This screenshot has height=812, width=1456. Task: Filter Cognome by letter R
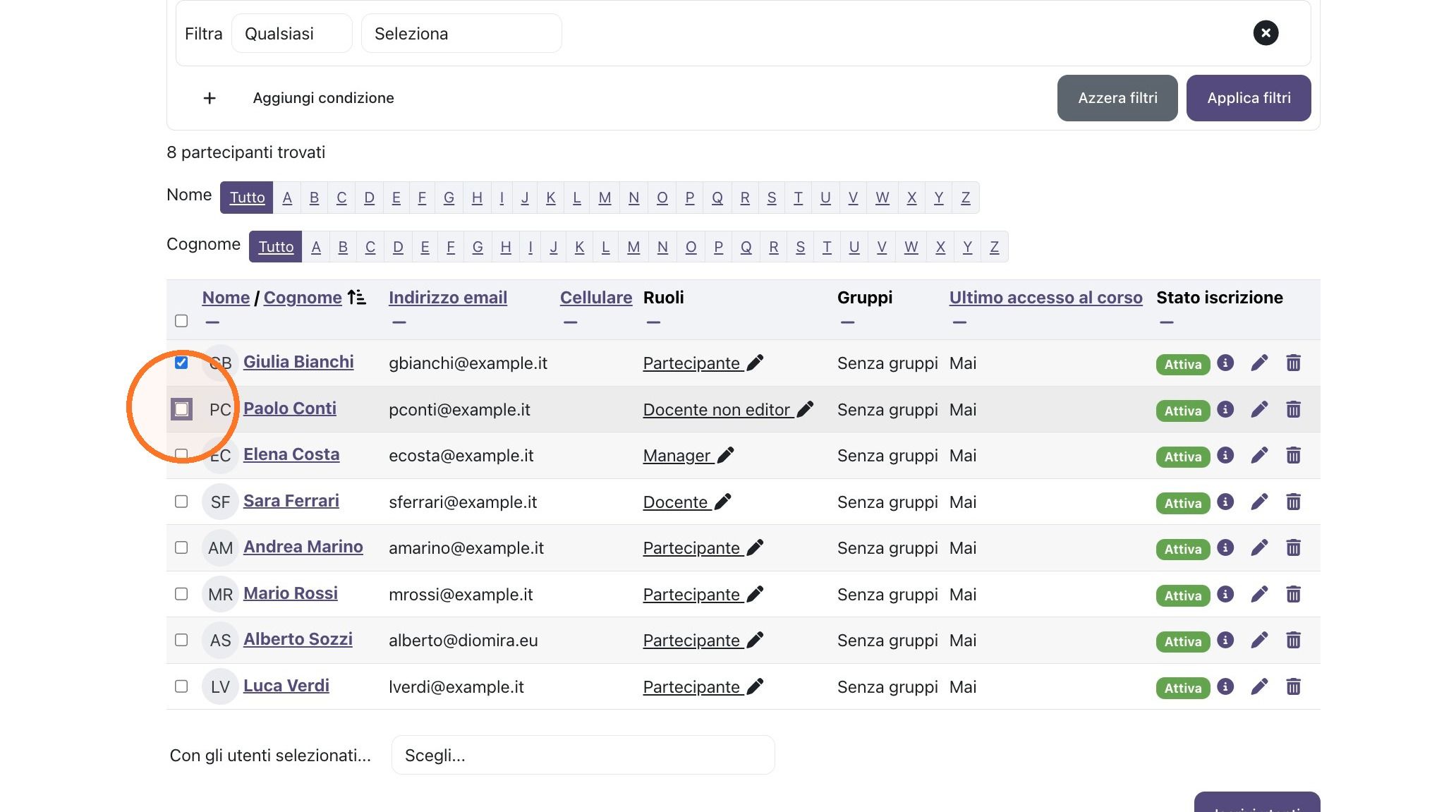pyautogui.click(x=774, y=247)
